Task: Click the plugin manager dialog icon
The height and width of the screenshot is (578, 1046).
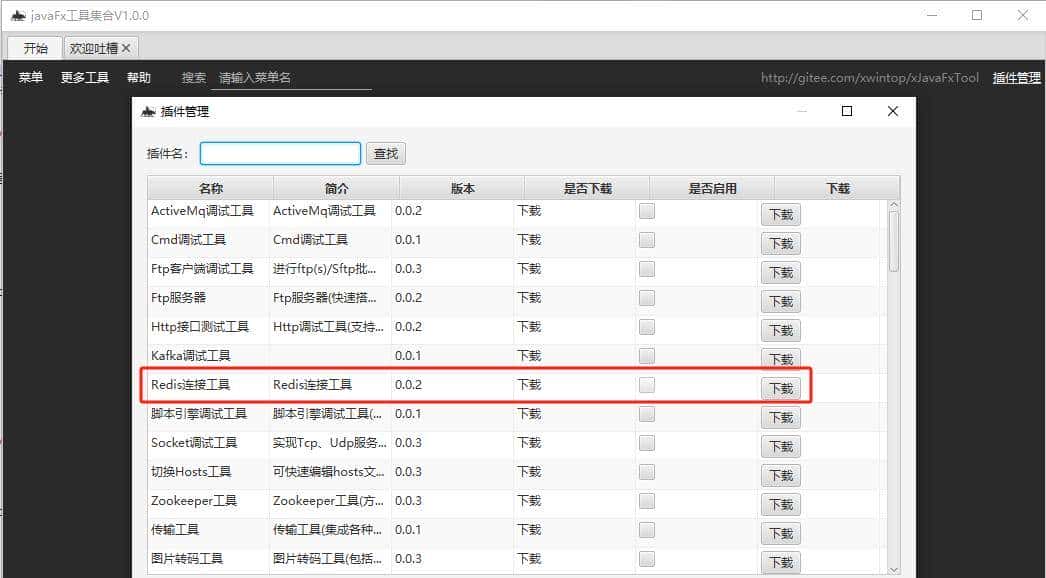Action: point(147,111)
